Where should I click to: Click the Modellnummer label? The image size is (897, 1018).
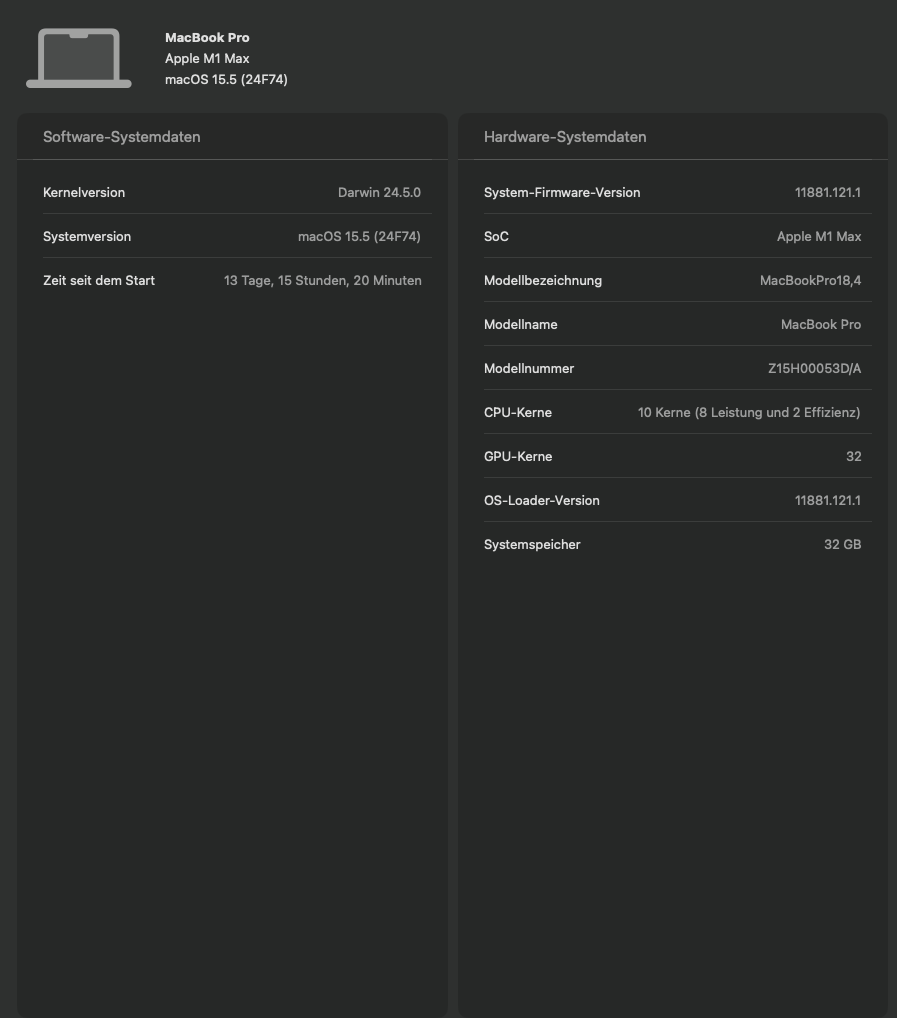529,369
